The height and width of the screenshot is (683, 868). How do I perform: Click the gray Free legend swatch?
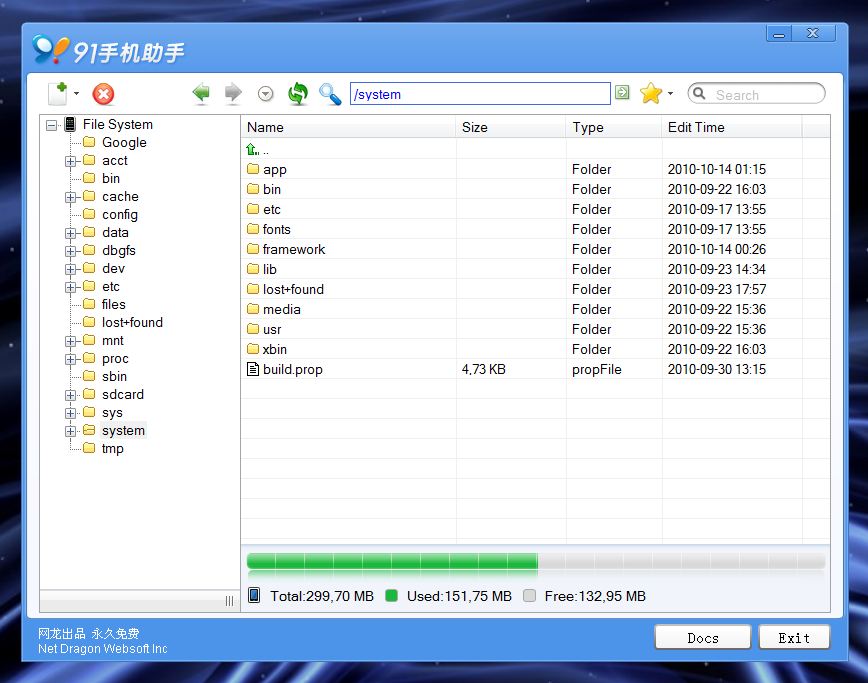click(529, 596)
